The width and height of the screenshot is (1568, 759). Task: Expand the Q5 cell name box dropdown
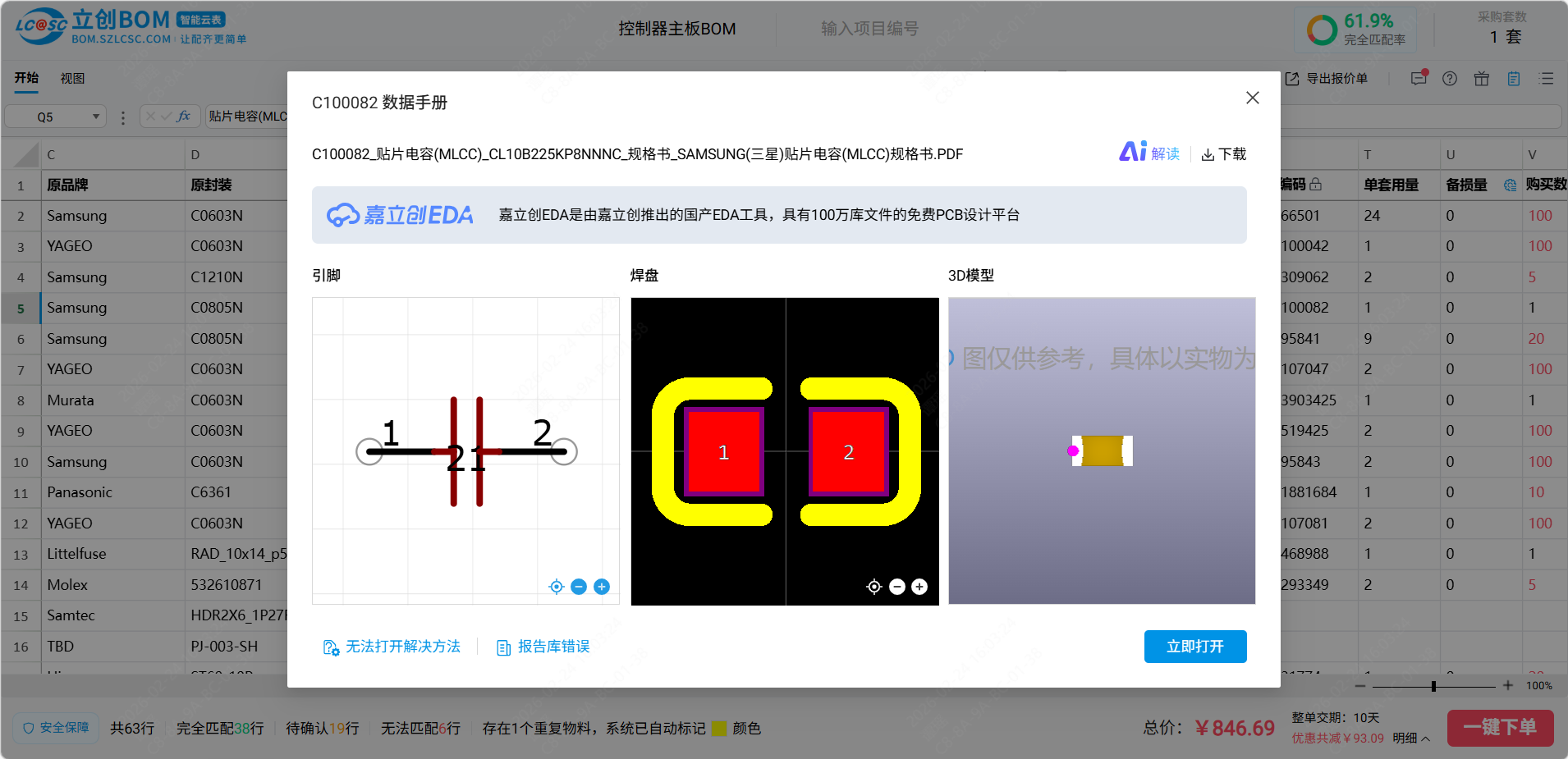pos(96,117)
